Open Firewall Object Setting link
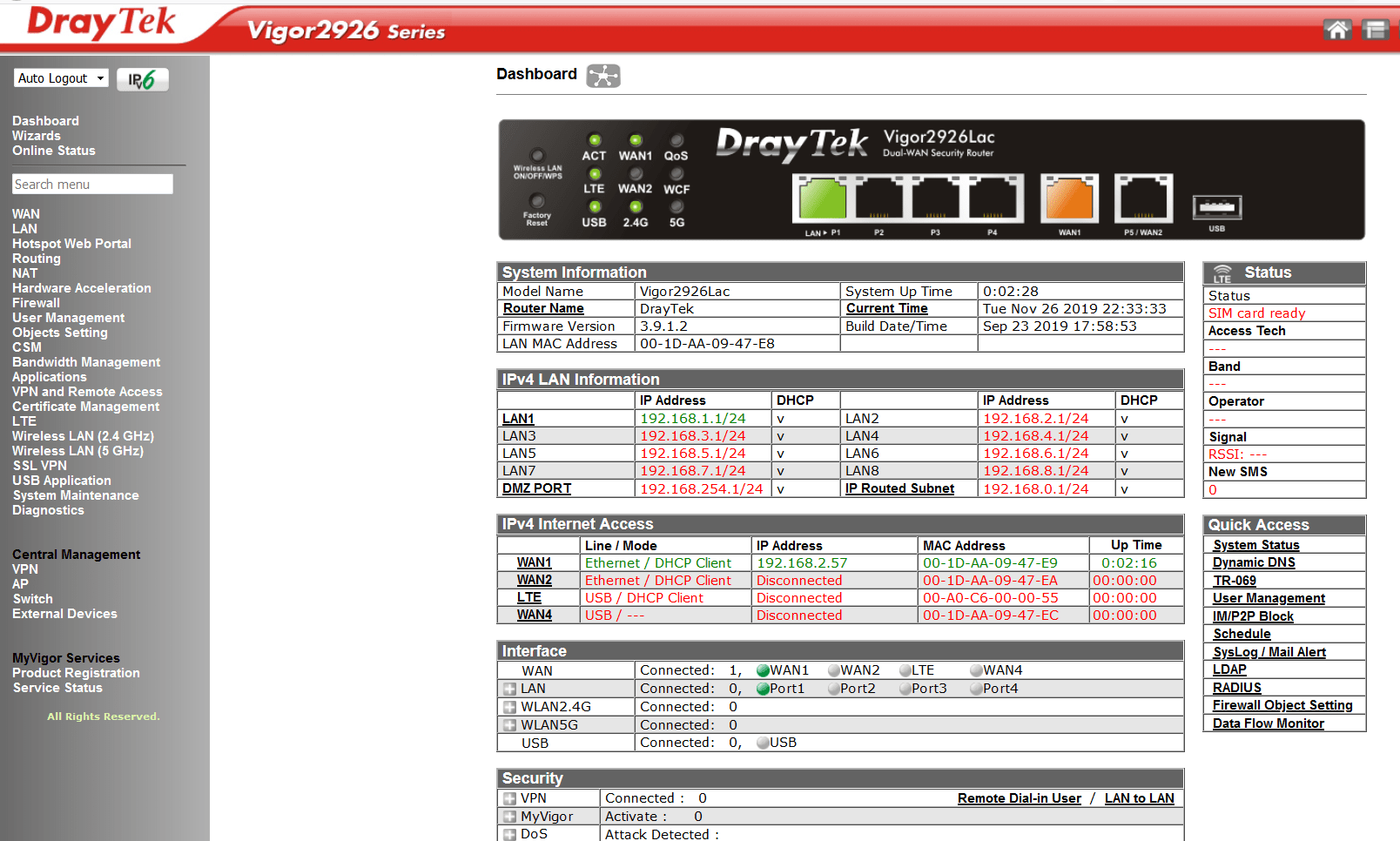1400x841 pixels. coord(1282,705)
